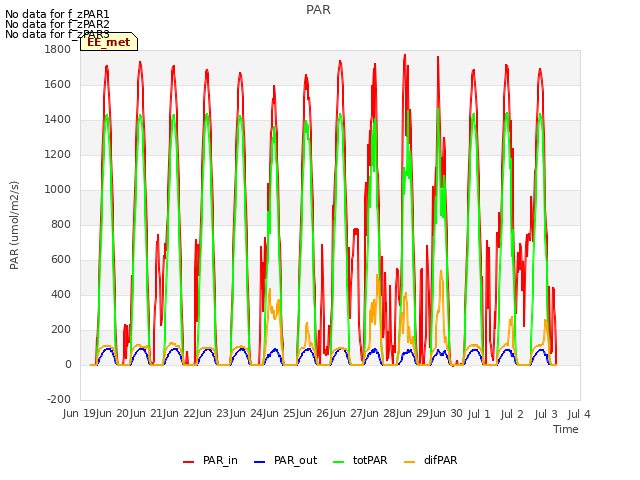Click the 1000 y-axis tick label
This screenshot has width=640, height=480.
[58, 189]
